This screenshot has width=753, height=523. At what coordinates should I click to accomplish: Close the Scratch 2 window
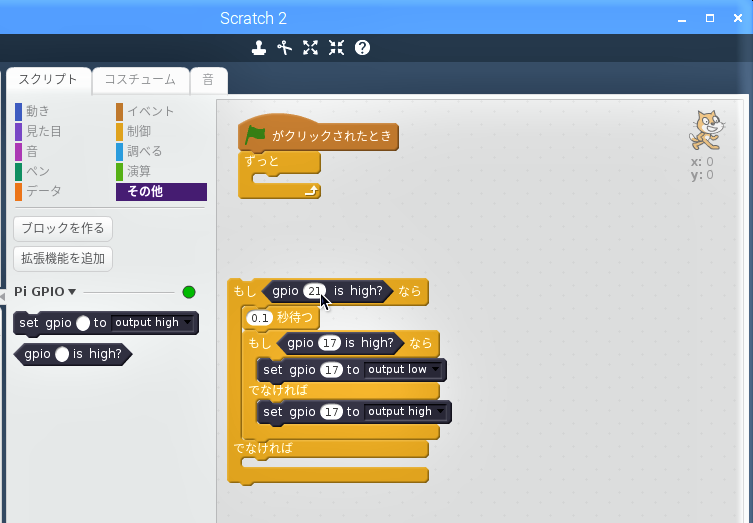pyautogui.click(x=738, y=18)
